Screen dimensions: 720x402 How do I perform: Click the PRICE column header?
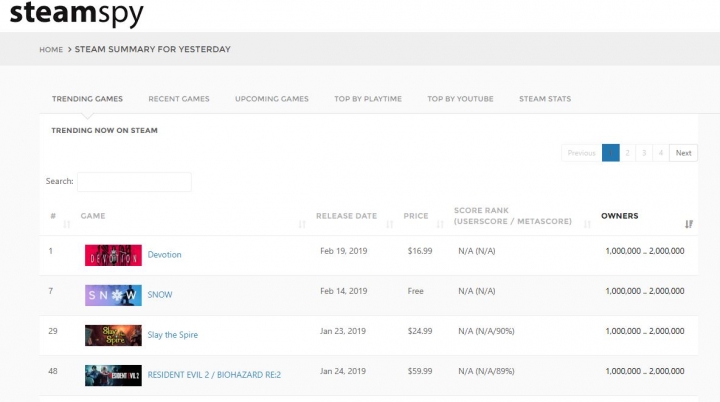[416, 216]
